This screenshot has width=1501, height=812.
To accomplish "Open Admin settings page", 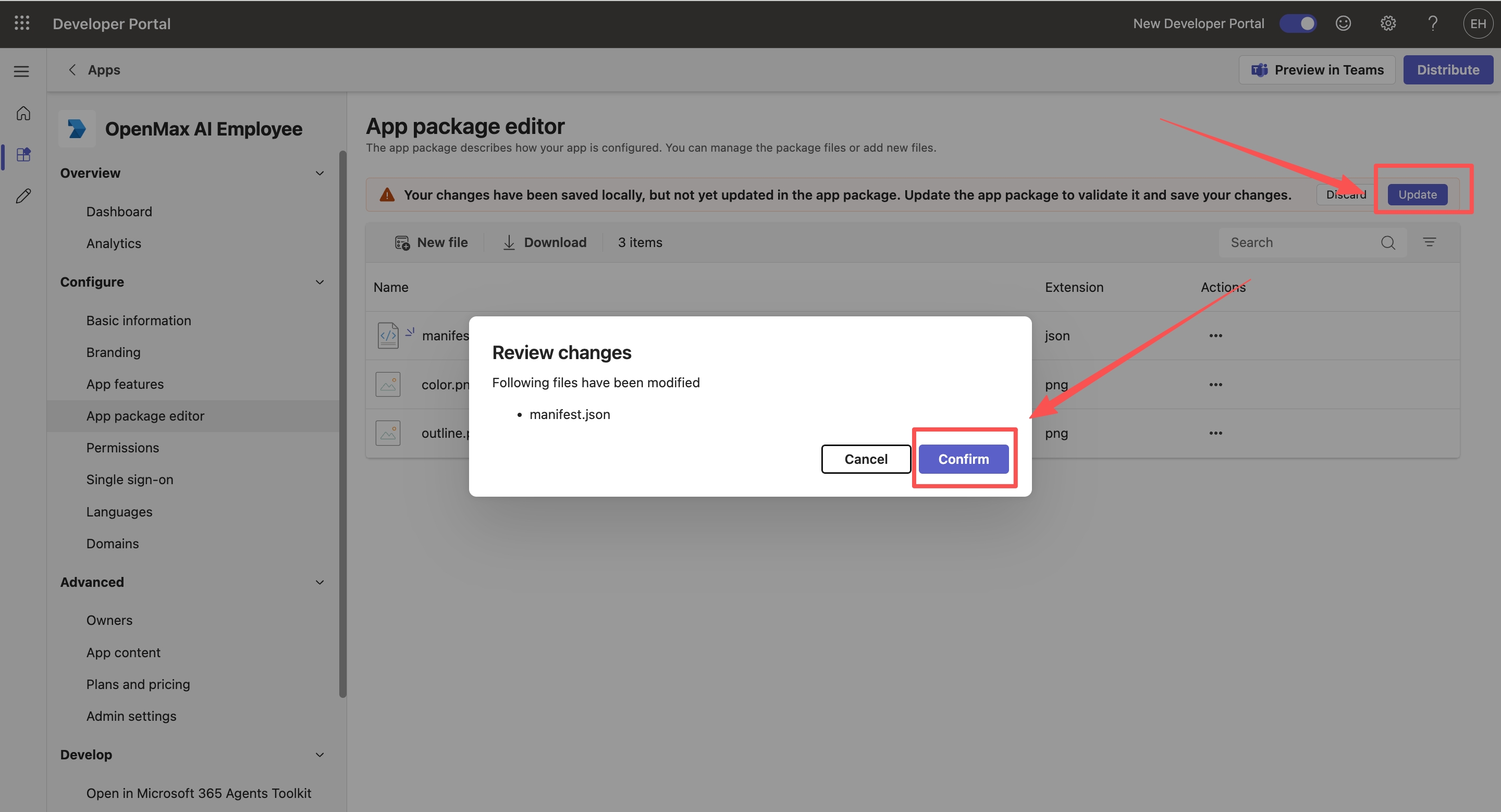I will pos(131,716).
